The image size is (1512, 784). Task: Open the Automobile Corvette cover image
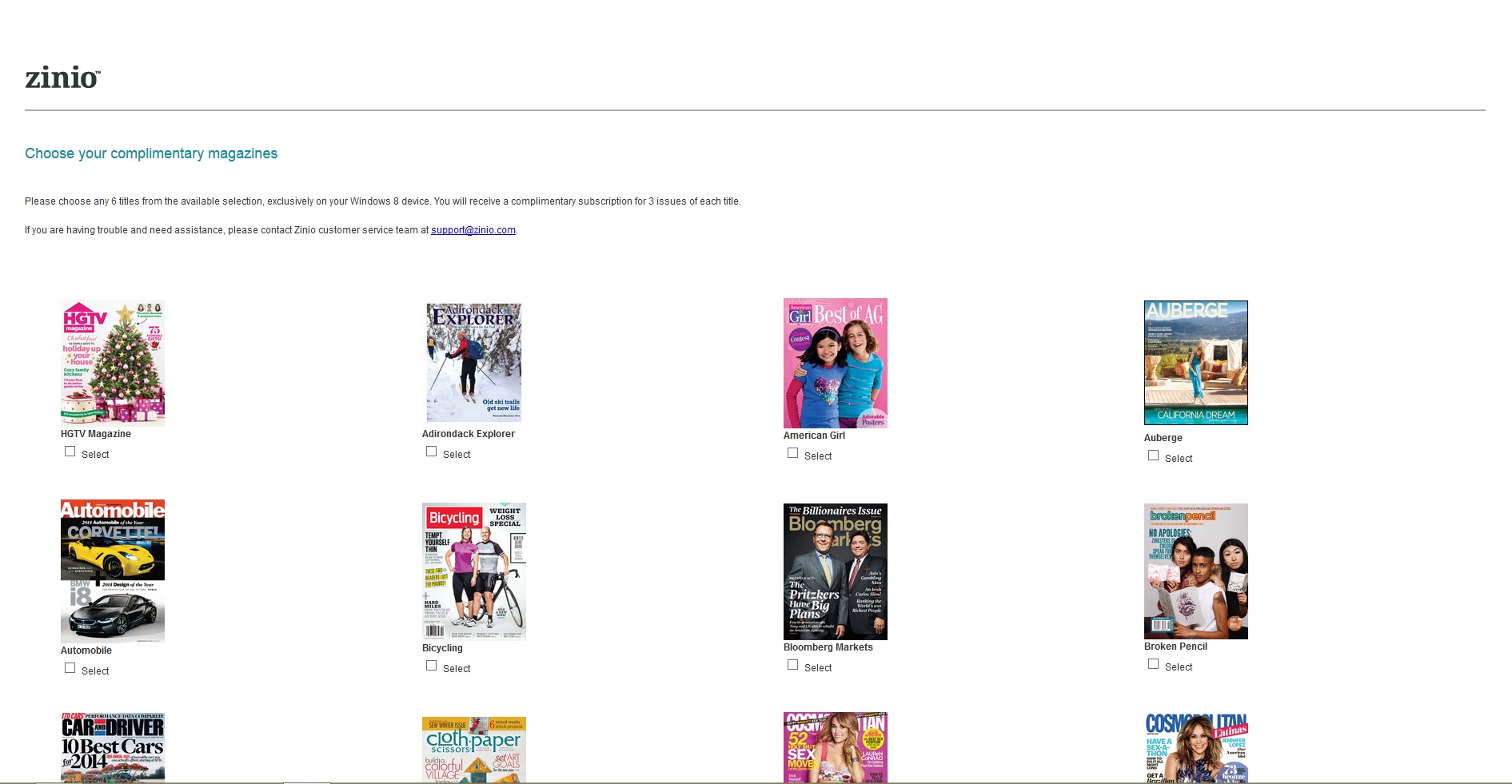tap(113, 571)
